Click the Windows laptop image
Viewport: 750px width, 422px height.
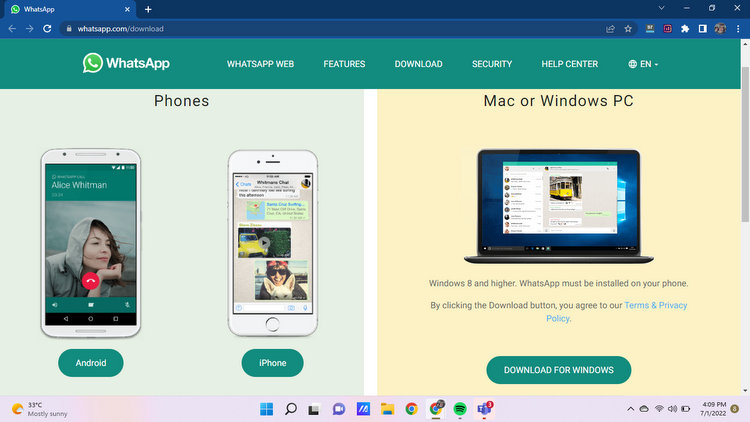[x=559, y=206]
